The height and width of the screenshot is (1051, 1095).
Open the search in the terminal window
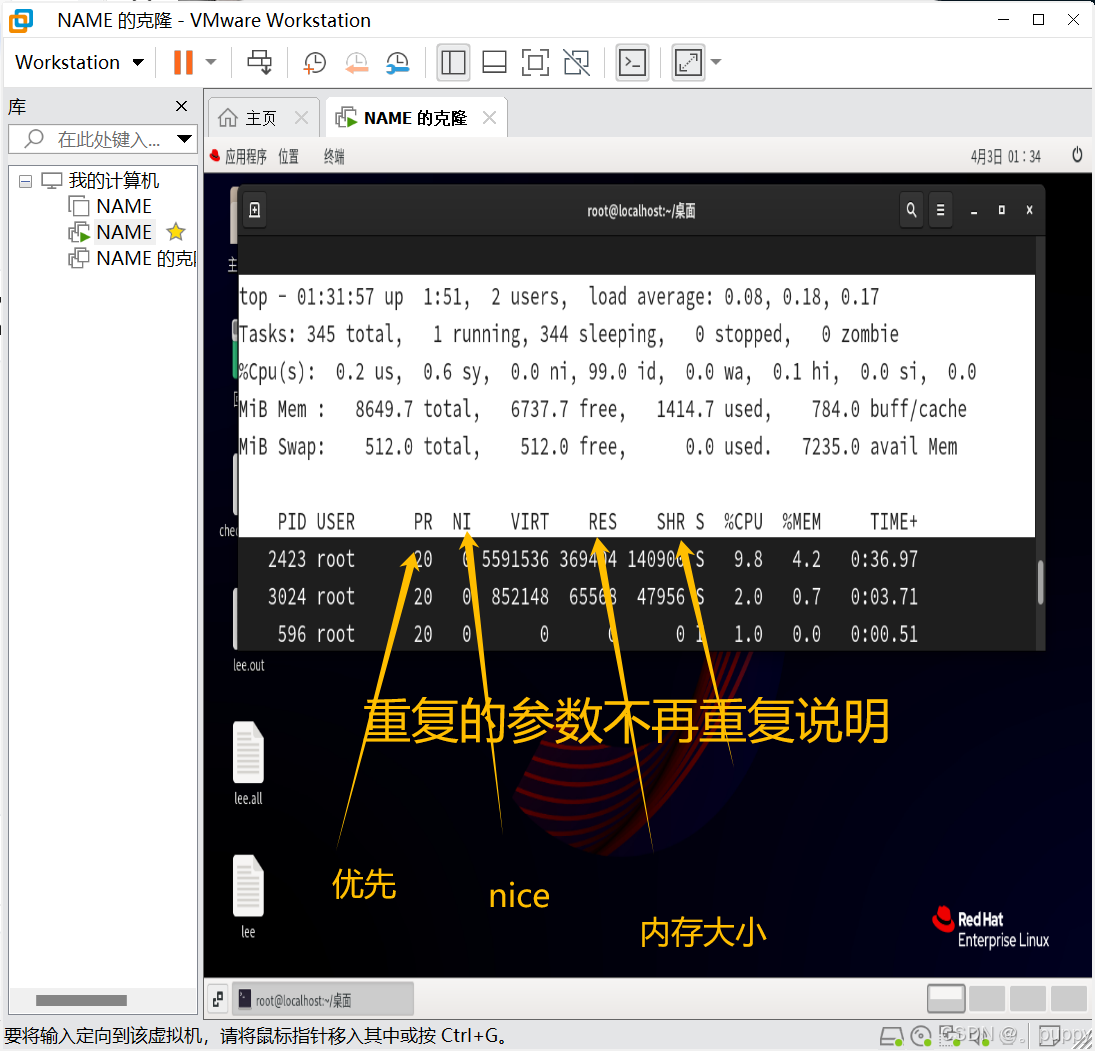click(911, 210)
